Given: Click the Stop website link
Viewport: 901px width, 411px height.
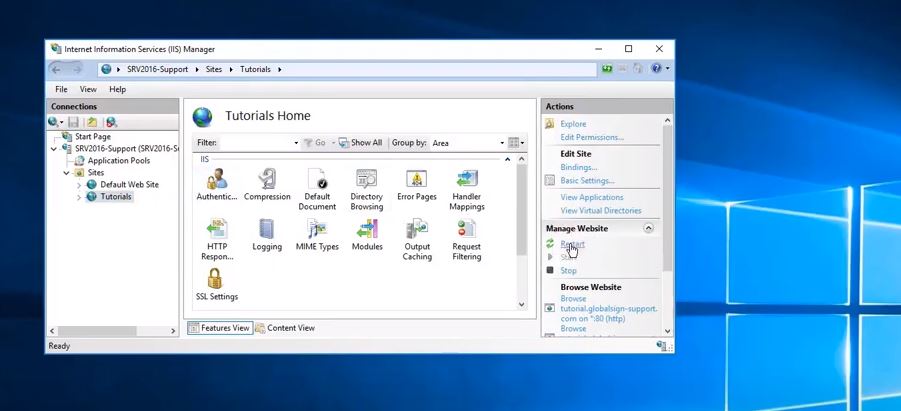Looking at the screenshot, I should tap(568, 270).
